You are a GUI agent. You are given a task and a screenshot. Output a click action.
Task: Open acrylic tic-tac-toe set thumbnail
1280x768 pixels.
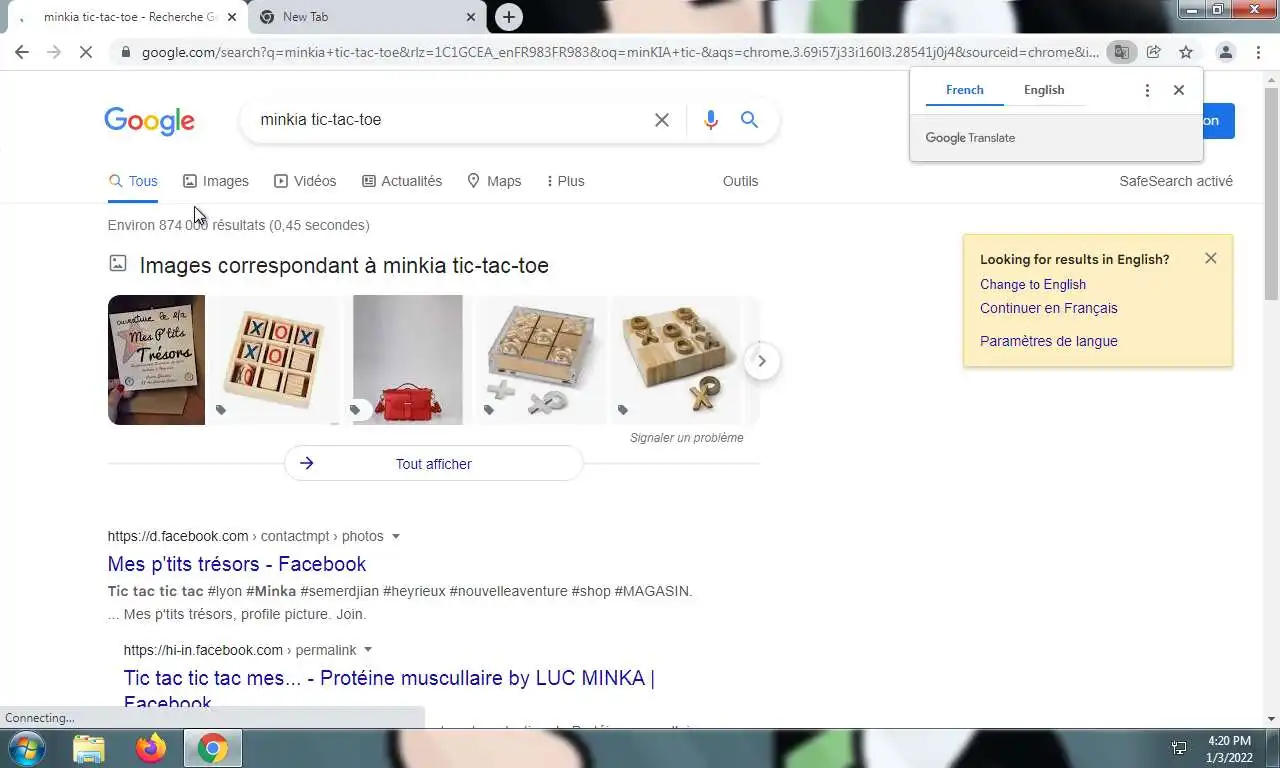(541, 360)
